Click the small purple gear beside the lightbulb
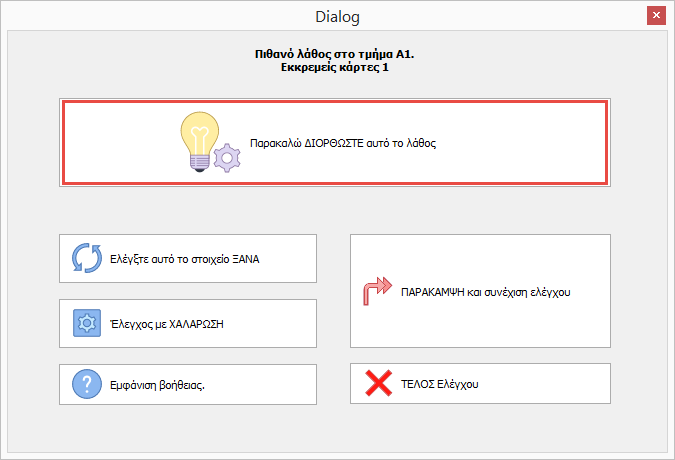The width and height of the screenshot is (675, 460). coord(228,157)
